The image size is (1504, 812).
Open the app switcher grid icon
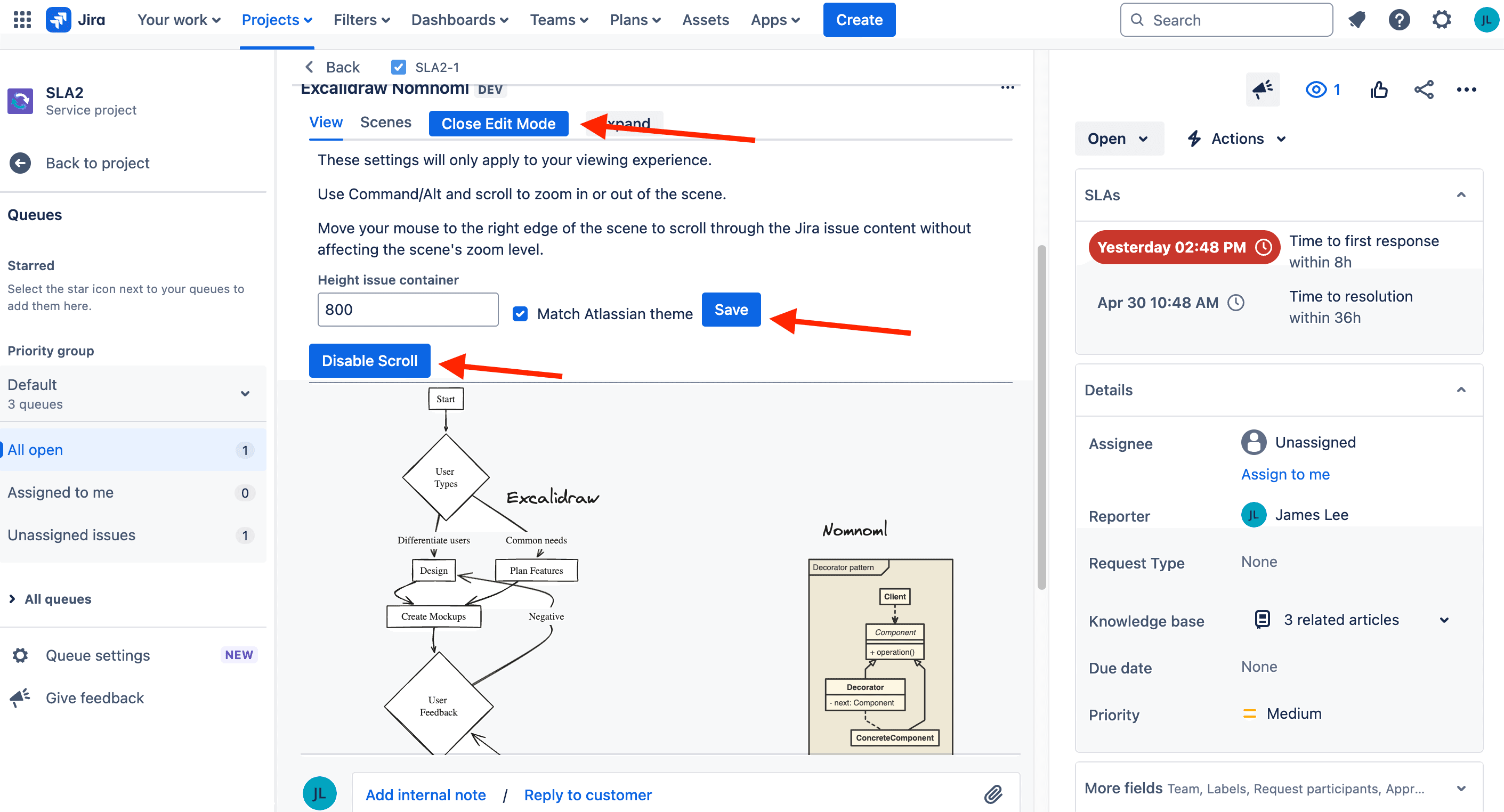[22, 20]
